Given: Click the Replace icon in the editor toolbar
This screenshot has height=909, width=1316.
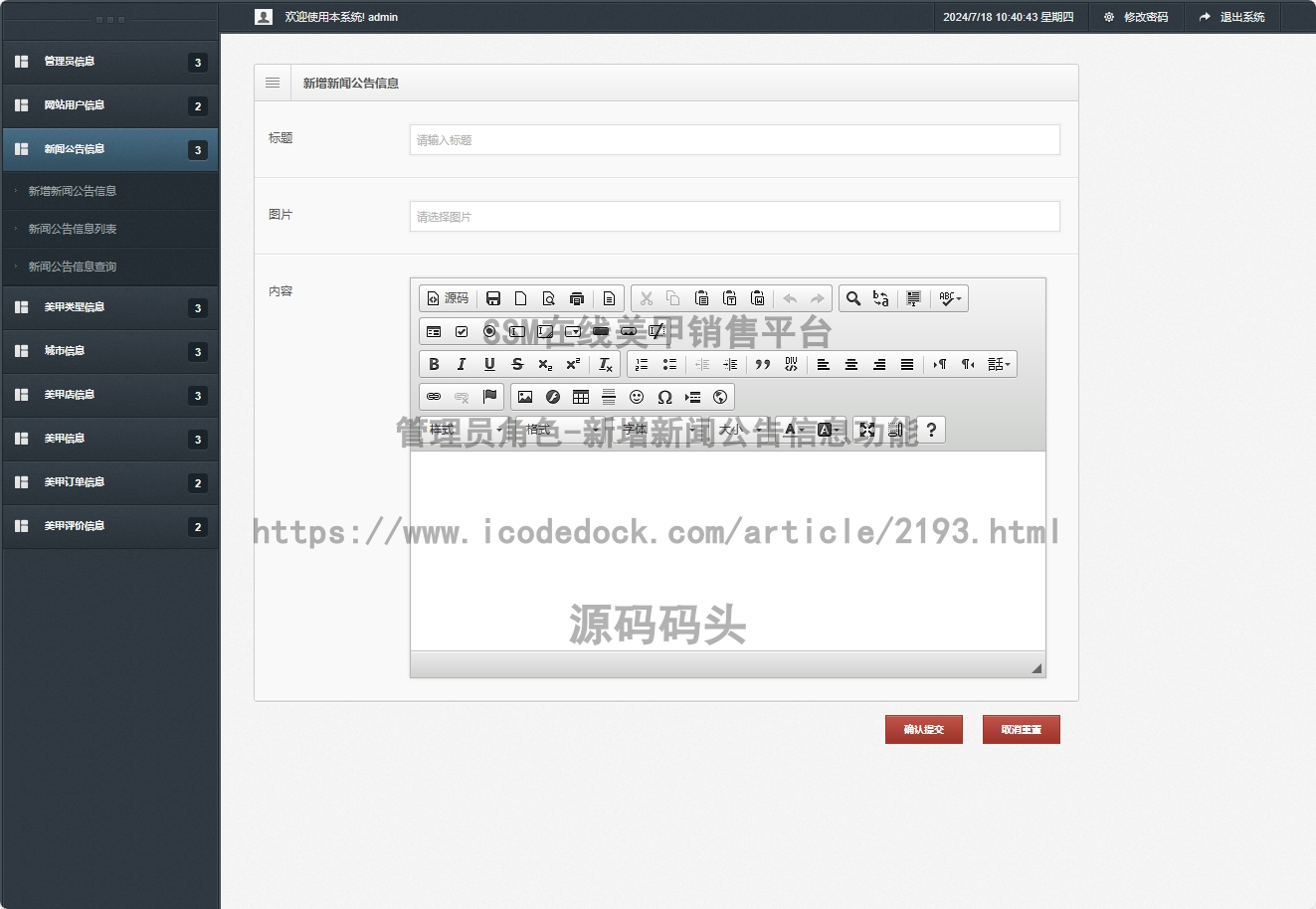Looking at the screenshot, I should tap(880, 298).
